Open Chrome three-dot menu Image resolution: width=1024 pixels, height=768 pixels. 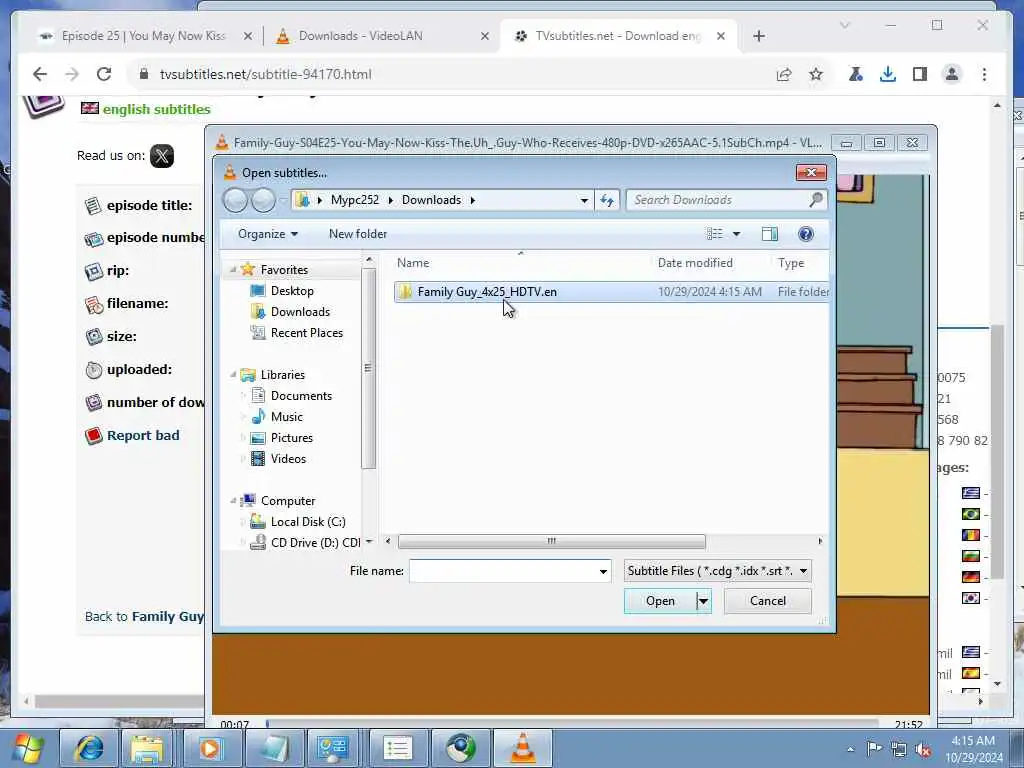984,74
